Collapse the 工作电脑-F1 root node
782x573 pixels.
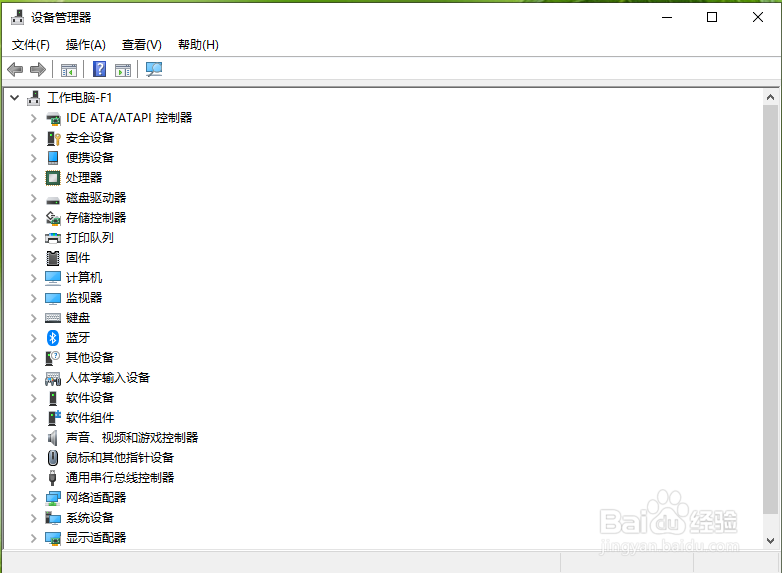click(14, 98)
